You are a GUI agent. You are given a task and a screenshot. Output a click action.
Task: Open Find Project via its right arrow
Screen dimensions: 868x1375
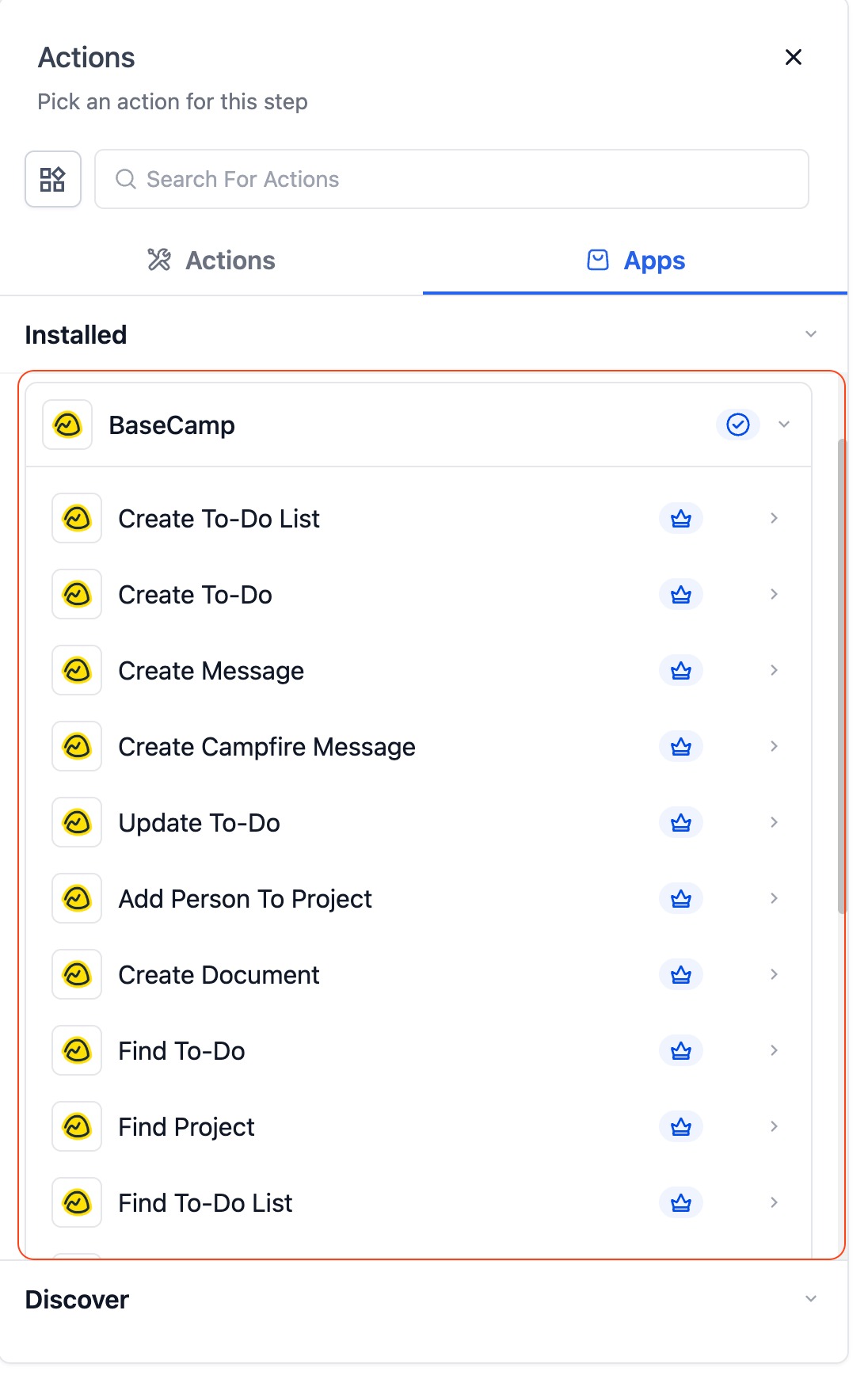click(x=774, y=1126)
